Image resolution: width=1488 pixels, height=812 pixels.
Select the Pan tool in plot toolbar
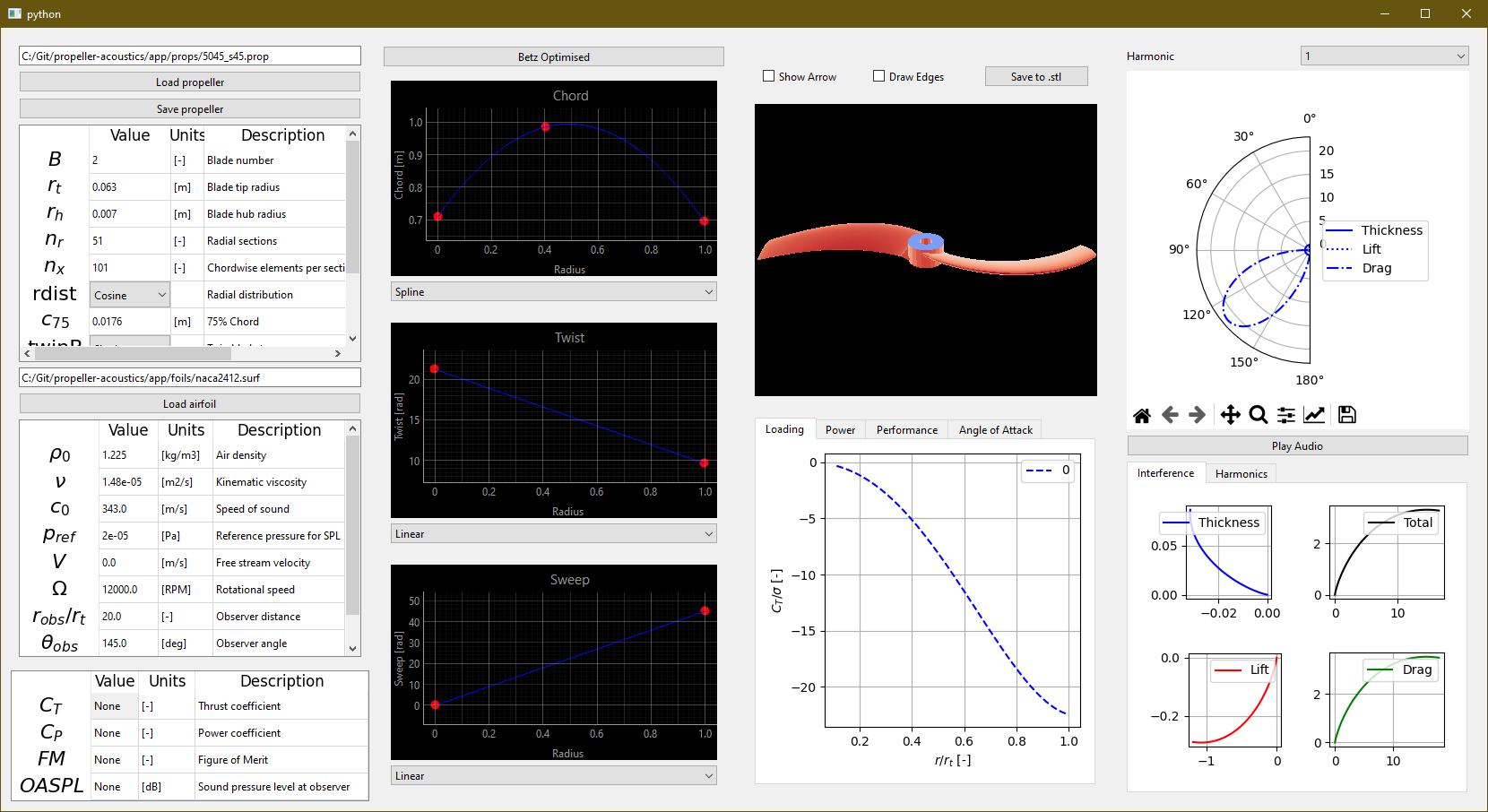(1230, 415)
